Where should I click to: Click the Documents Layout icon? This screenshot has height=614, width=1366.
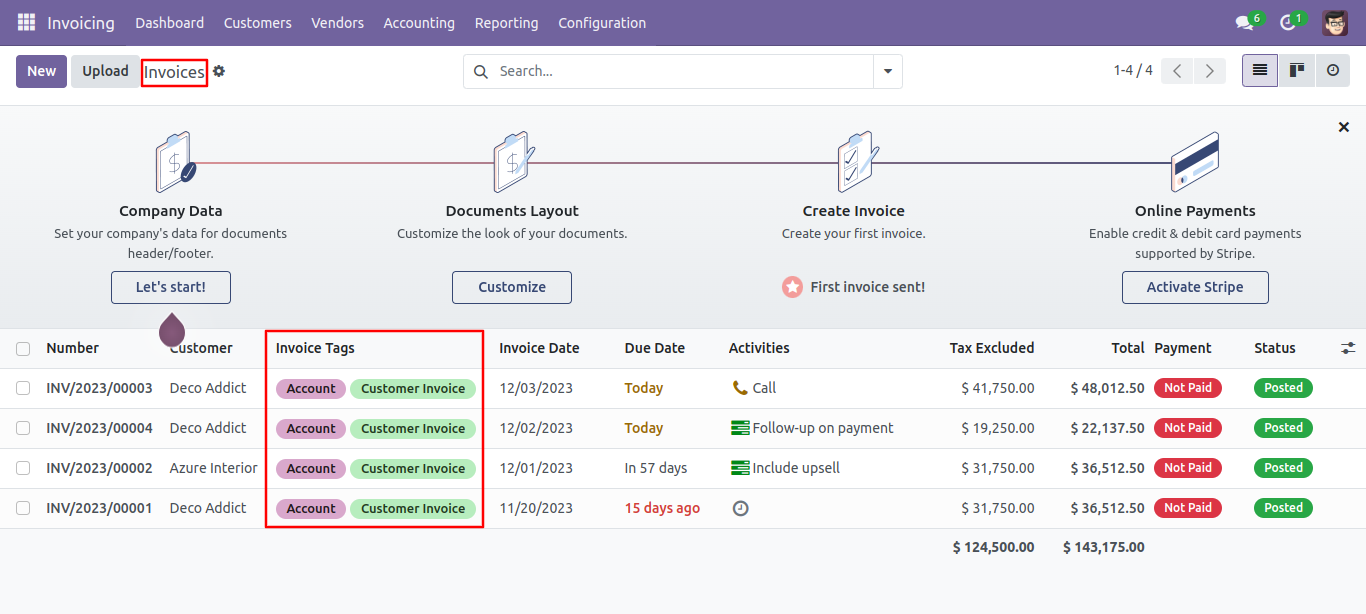(514, 162)
